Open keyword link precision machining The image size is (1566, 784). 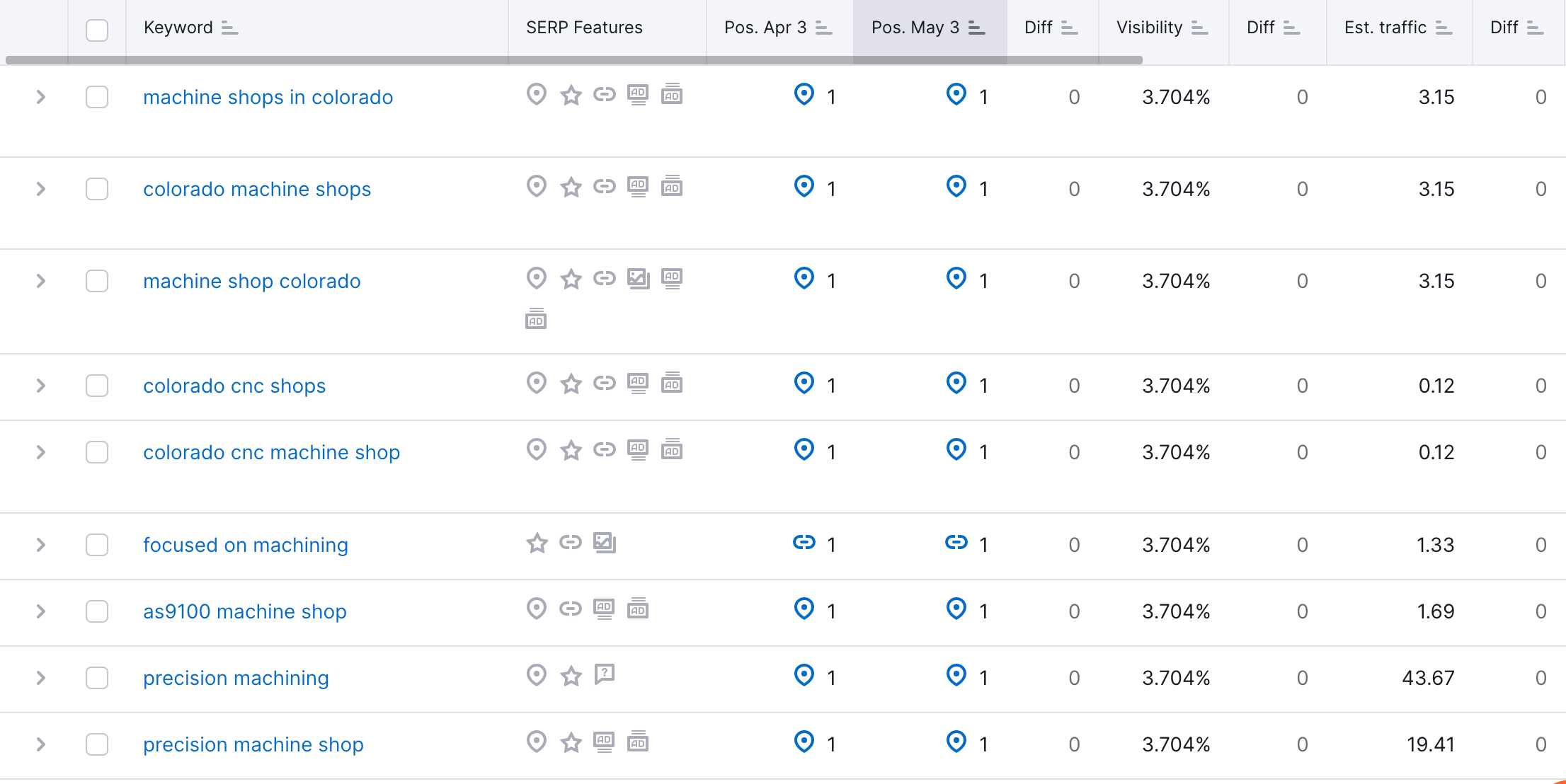(236, 678)
